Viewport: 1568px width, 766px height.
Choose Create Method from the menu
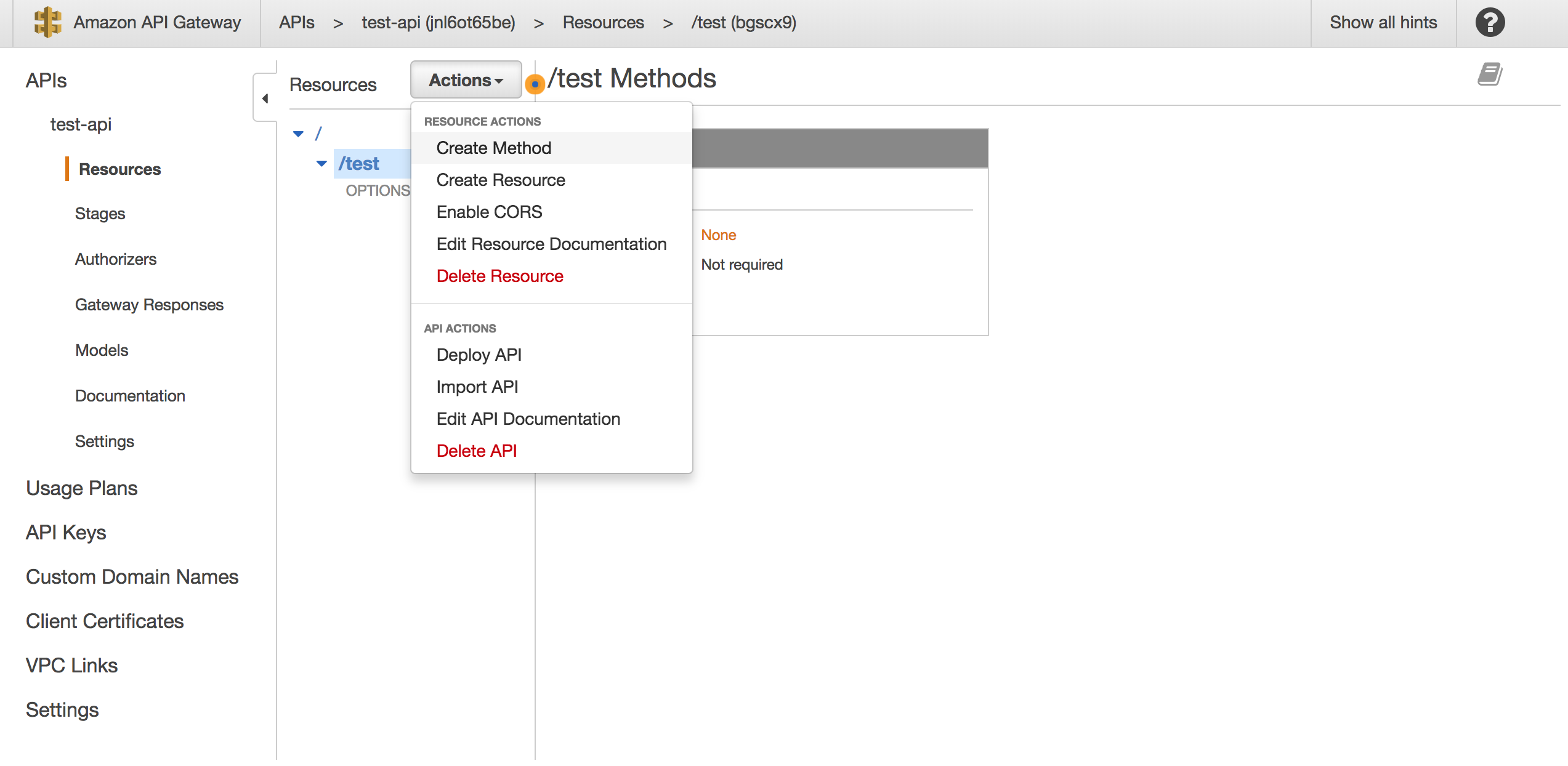pos(493,148)
